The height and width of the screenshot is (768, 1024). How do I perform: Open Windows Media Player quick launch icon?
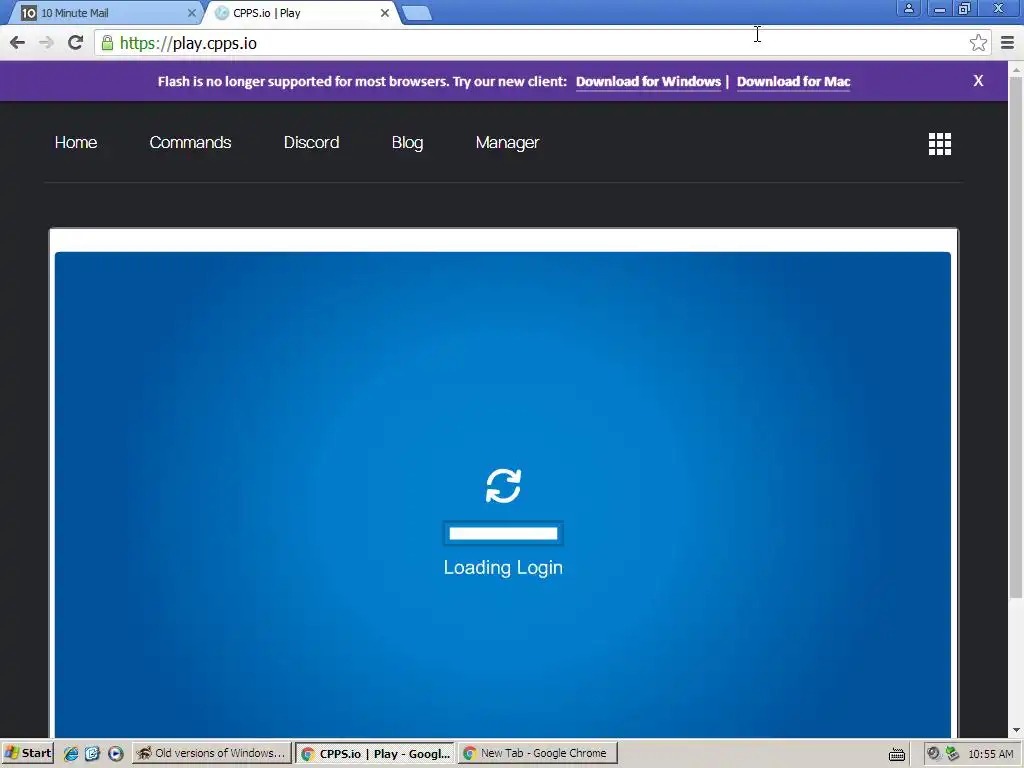(x=116, y=754)
